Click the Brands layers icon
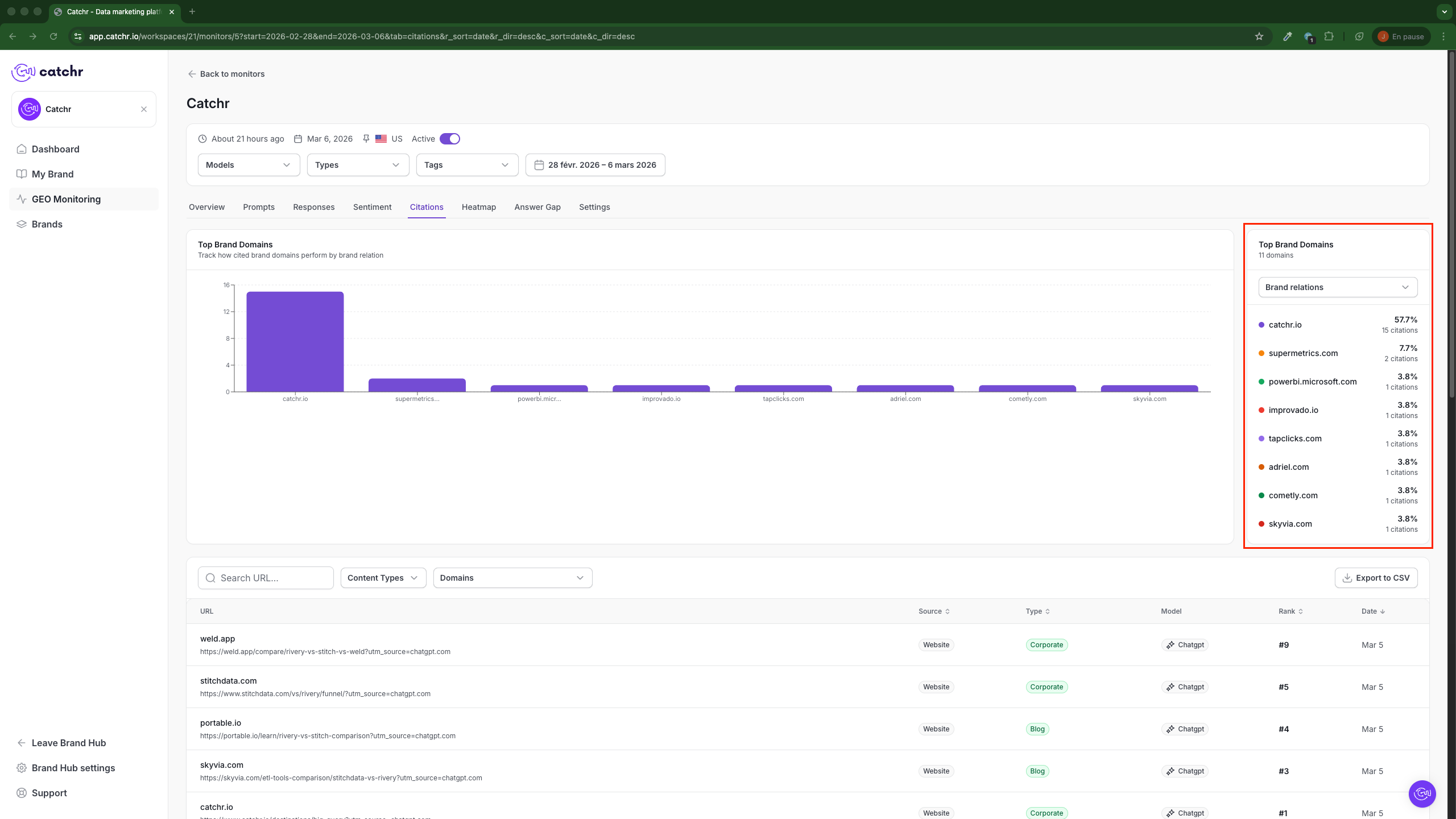 click(x=22, y=224)
